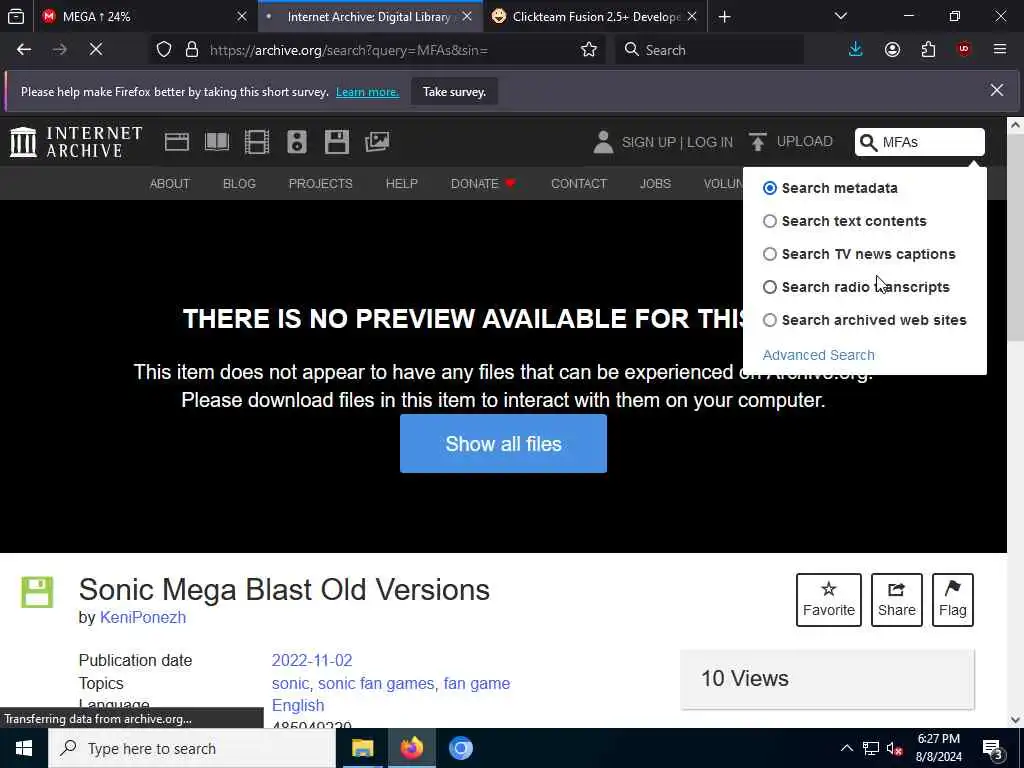Click the Show all files button

[x=504, y=443]
